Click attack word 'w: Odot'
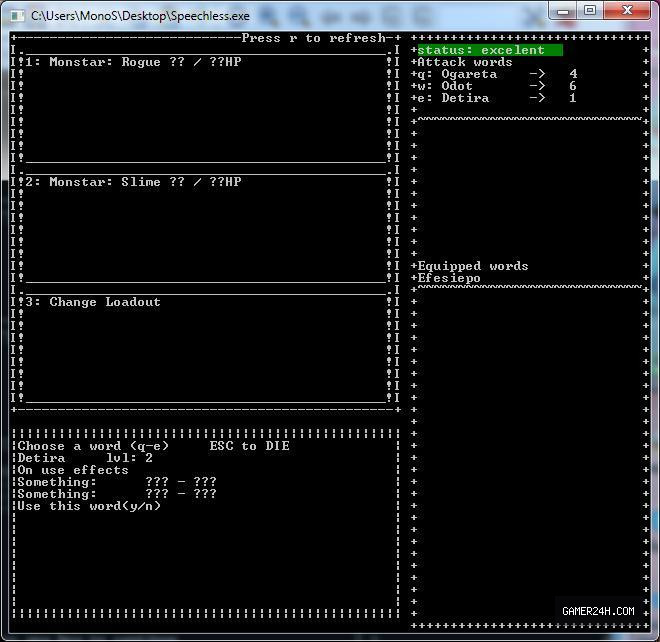This screenshot has width=660, height=642. tap(445, 86)
